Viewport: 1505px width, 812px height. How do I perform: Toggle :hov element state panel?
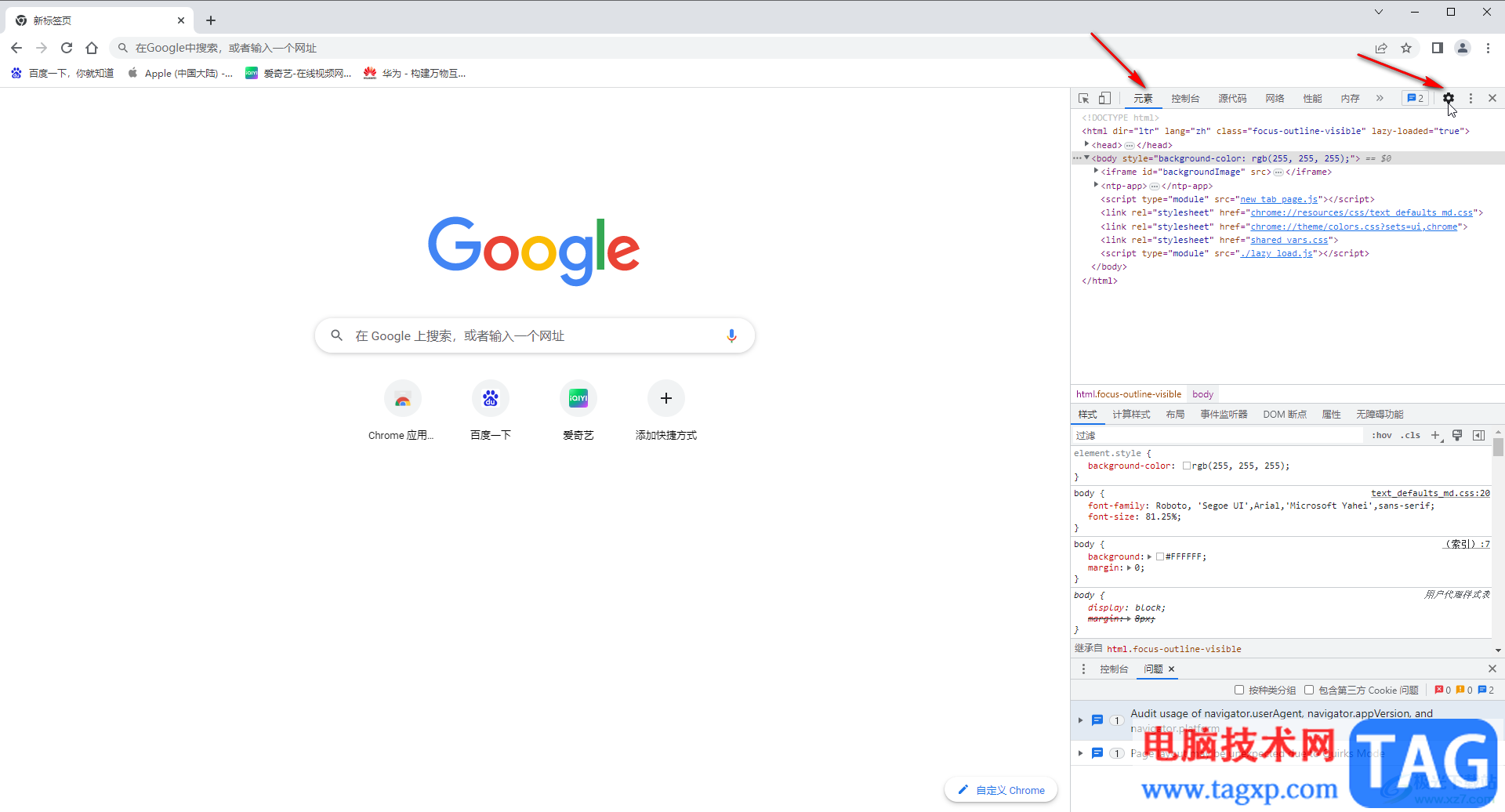tap(1382, 436)
